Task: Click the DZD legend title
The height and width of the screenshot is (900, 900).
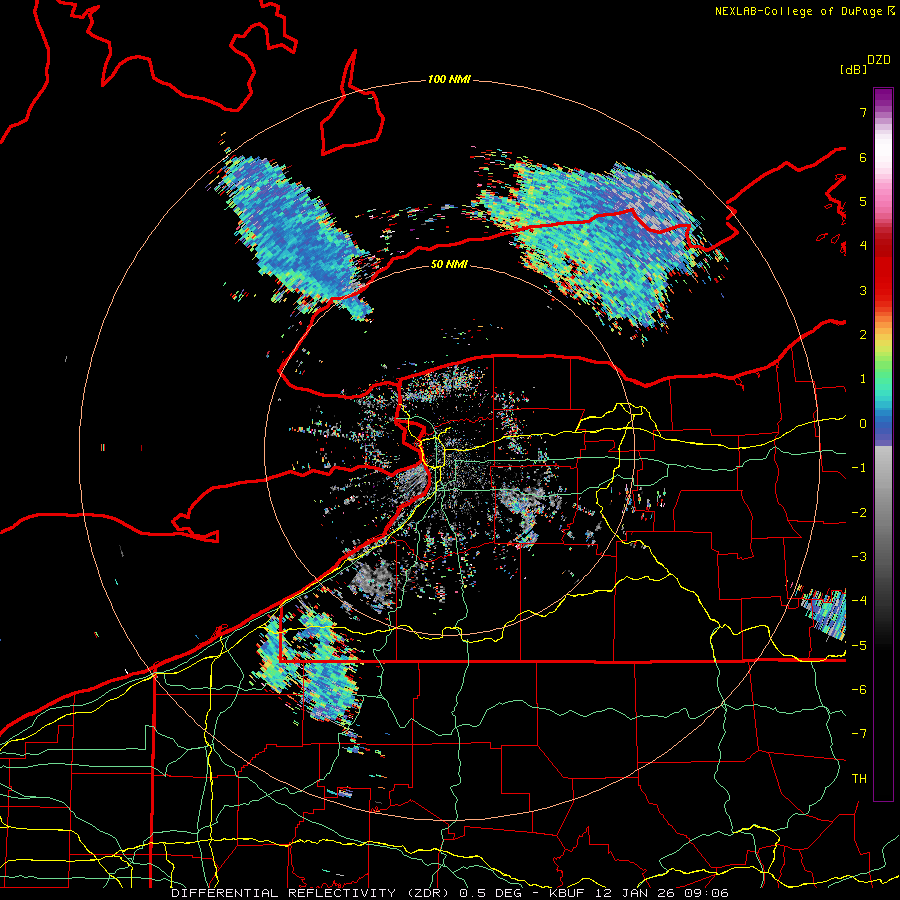Action: tap(879, 60)
